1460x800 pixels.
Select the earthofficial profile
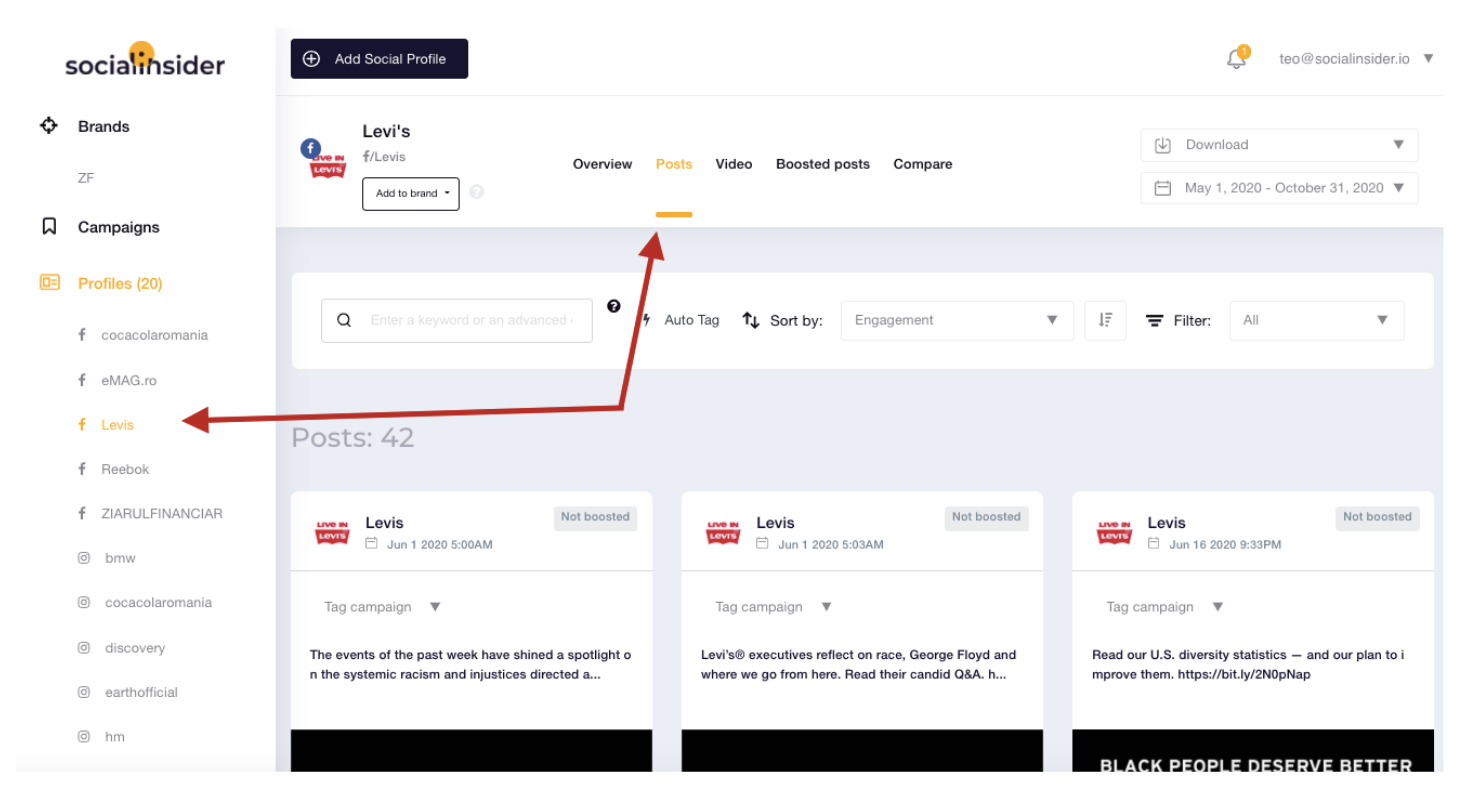[x=141, y=692]
